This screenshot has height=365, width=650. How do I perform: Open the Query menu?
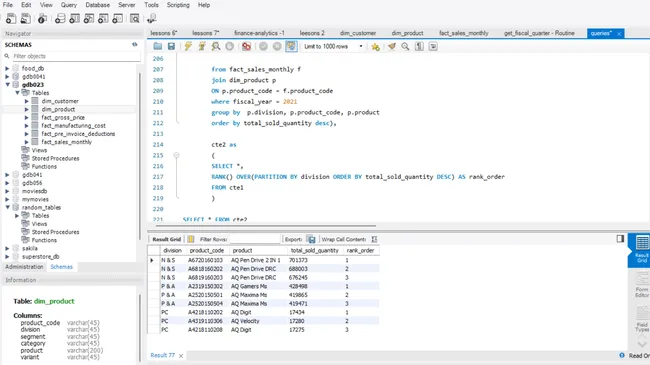68,5
